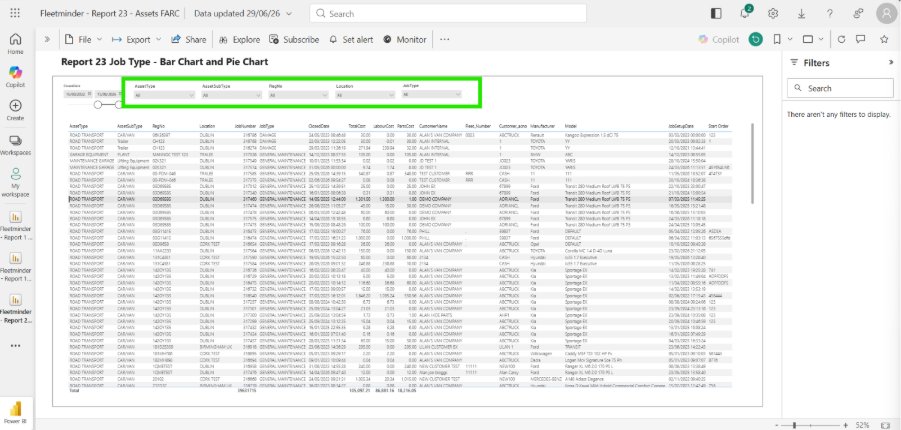The image size is (901, 430).
Task: Click the Create plus icon
Action: coord(16,110)
